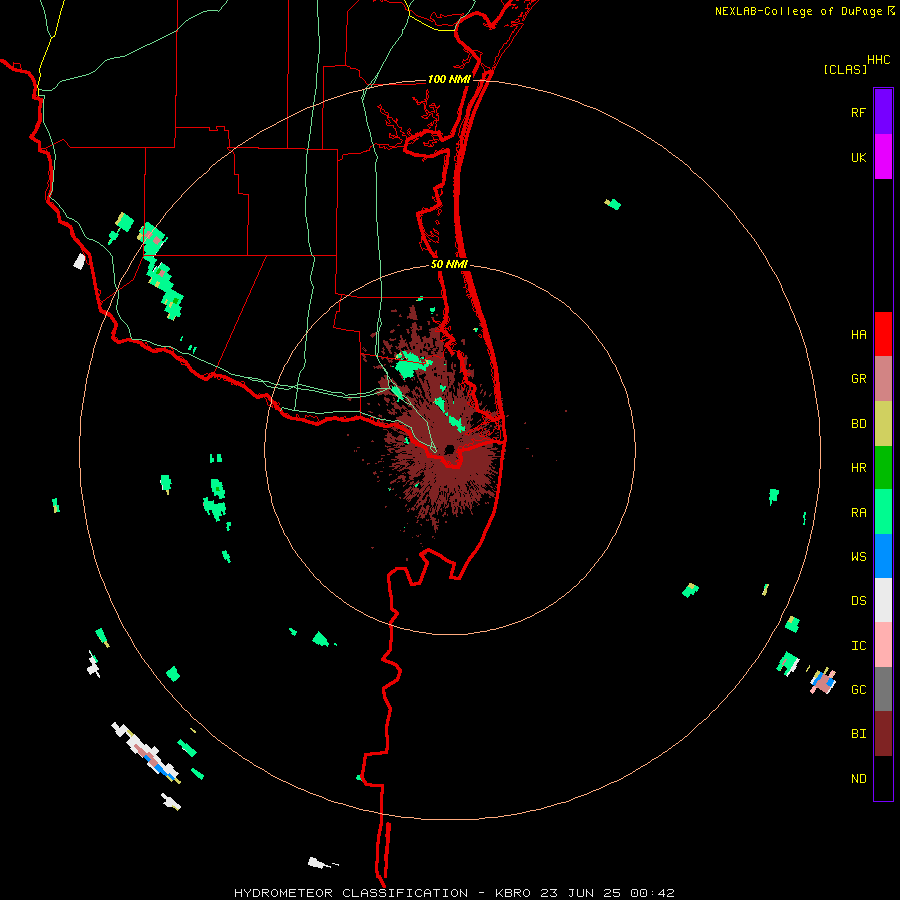Click the black radar site dot at center
Screen dimensions: 900x900
pos(449,449)
